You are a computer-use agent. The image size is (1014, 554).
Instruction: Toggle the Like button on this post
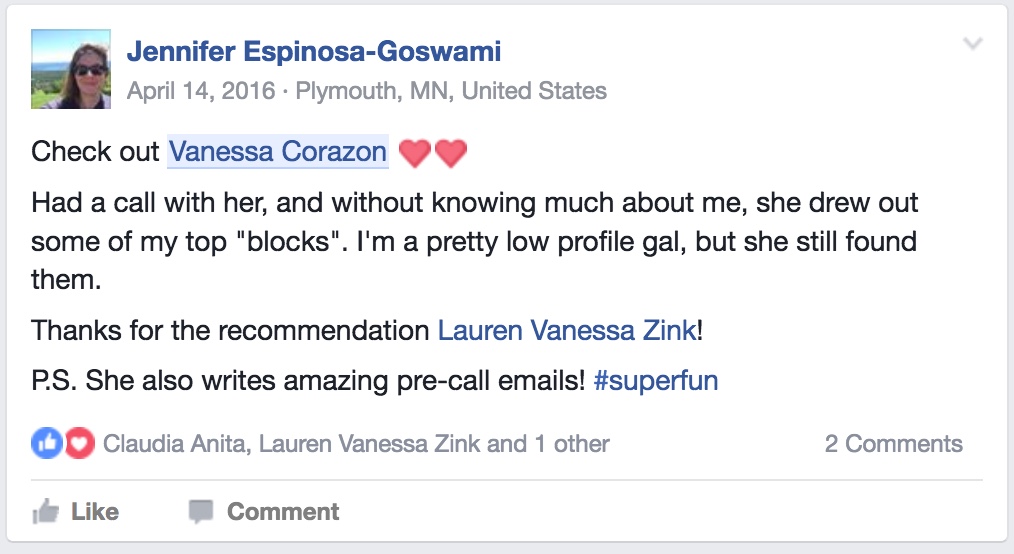coord(76,511)
